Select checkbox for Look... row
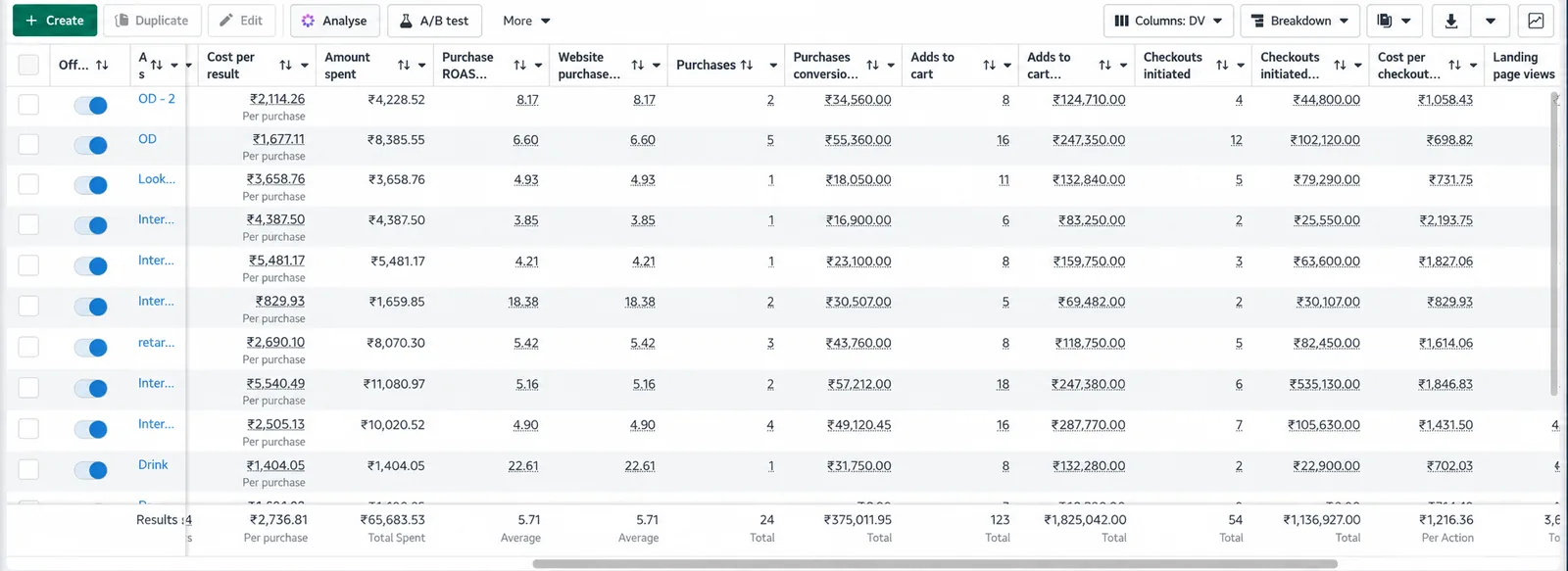Viewport: 1568px width, 571px height. click(x=28, y=185)
